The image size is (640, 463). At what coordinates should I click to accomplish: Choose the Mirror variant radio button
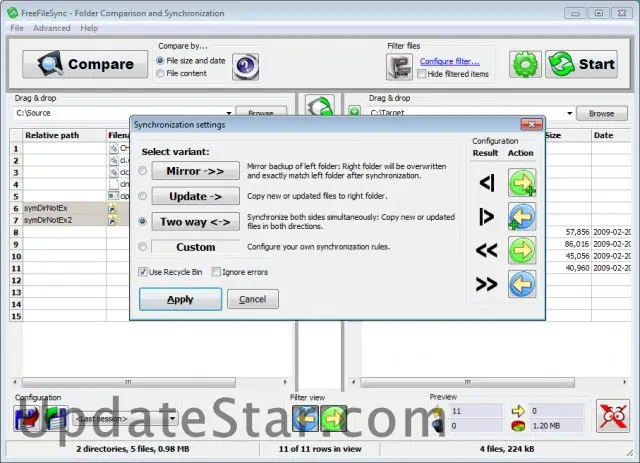click(142, 171)
